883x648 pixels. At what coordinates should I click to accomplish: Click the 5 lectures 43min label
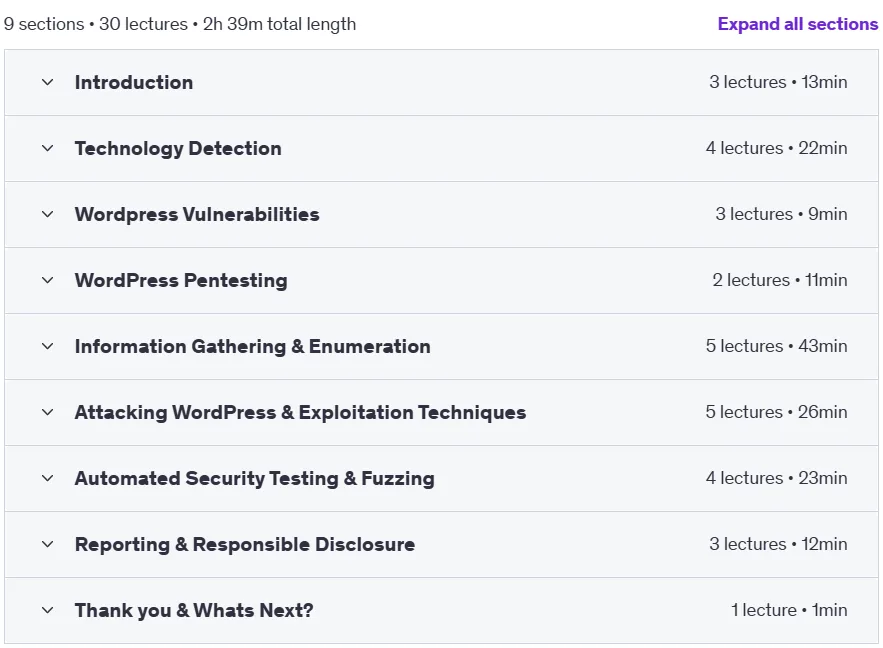click(x=777, y=346)
